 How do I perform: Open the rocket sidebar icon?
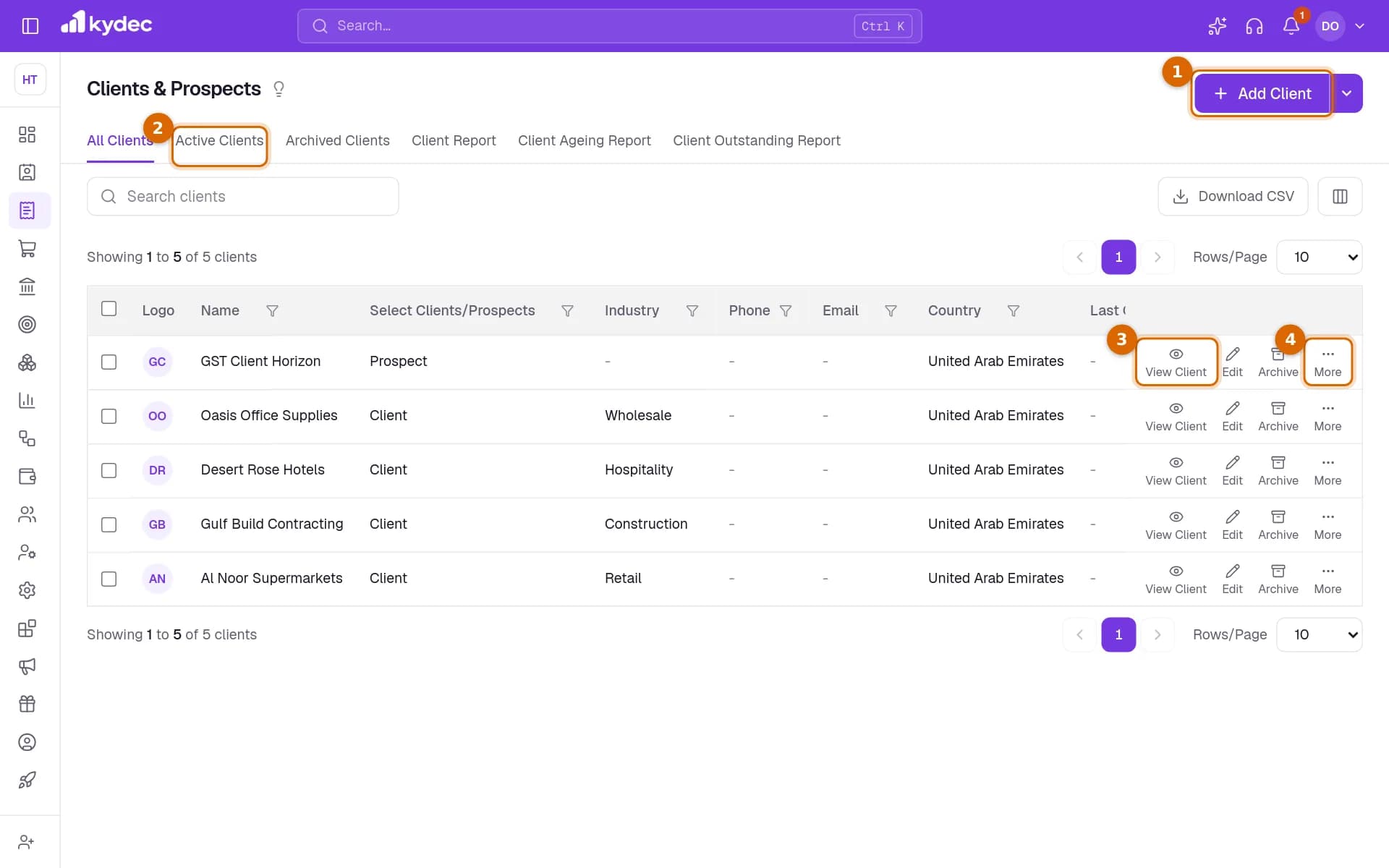coord(27,780)
